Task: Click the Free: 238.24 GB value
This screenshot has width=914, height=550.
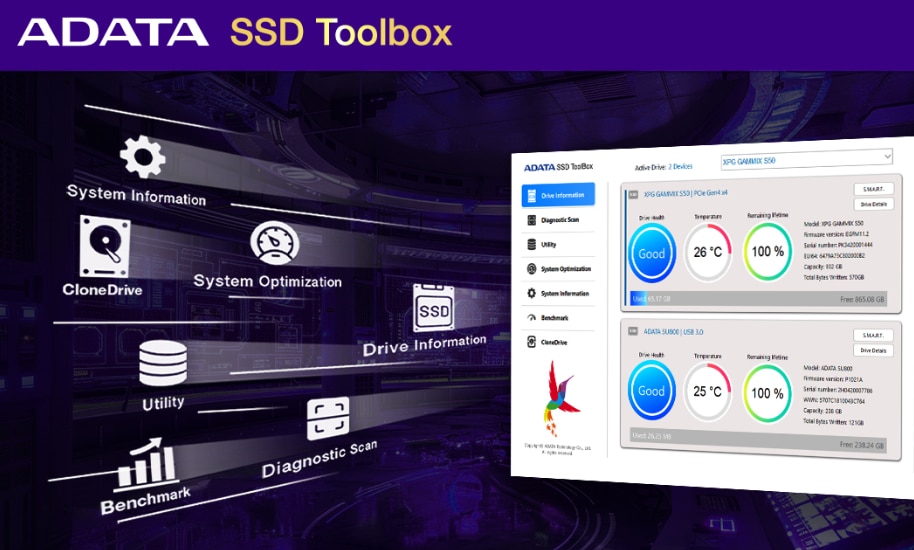Action: point(862,445)
